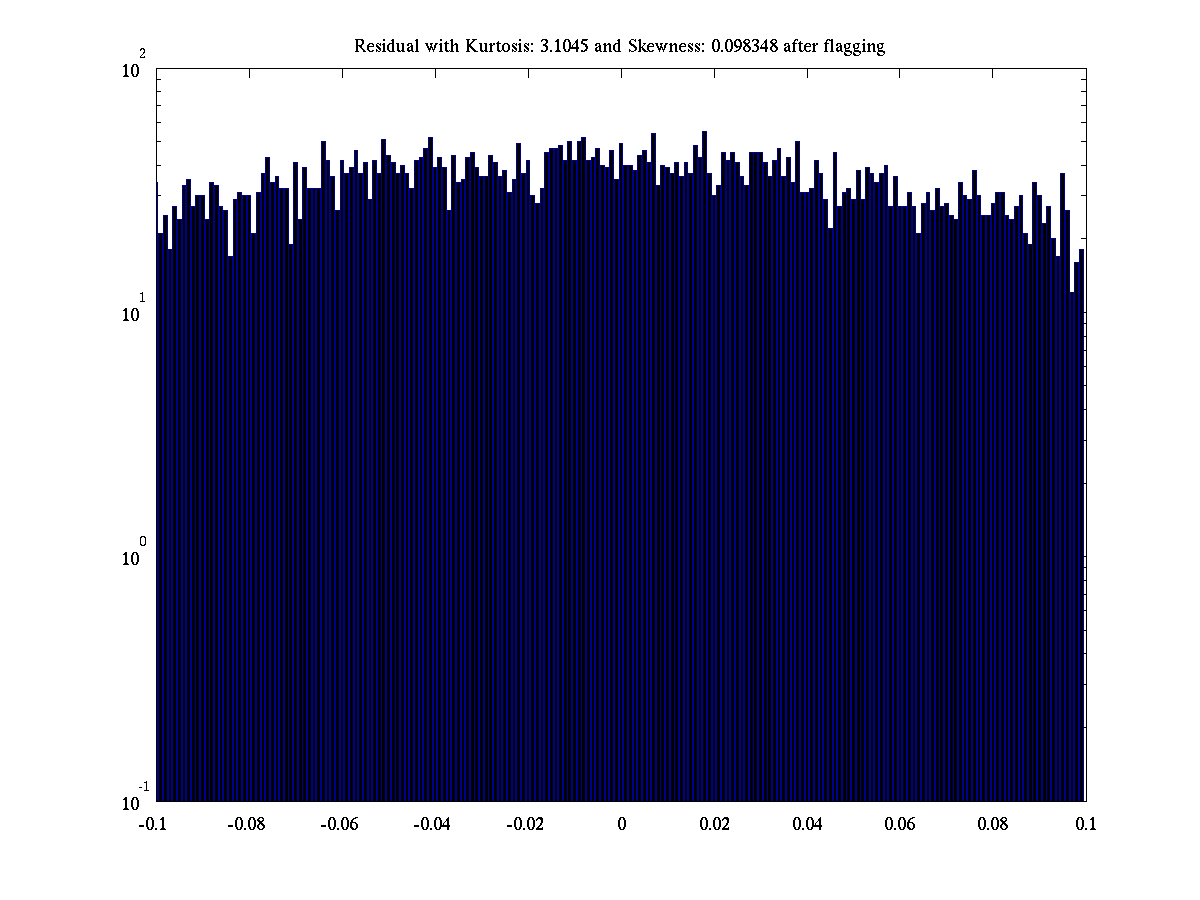
Task: Select the x-axis tick label -0.08
Action: pyautogui.click(x=247, y=825)
